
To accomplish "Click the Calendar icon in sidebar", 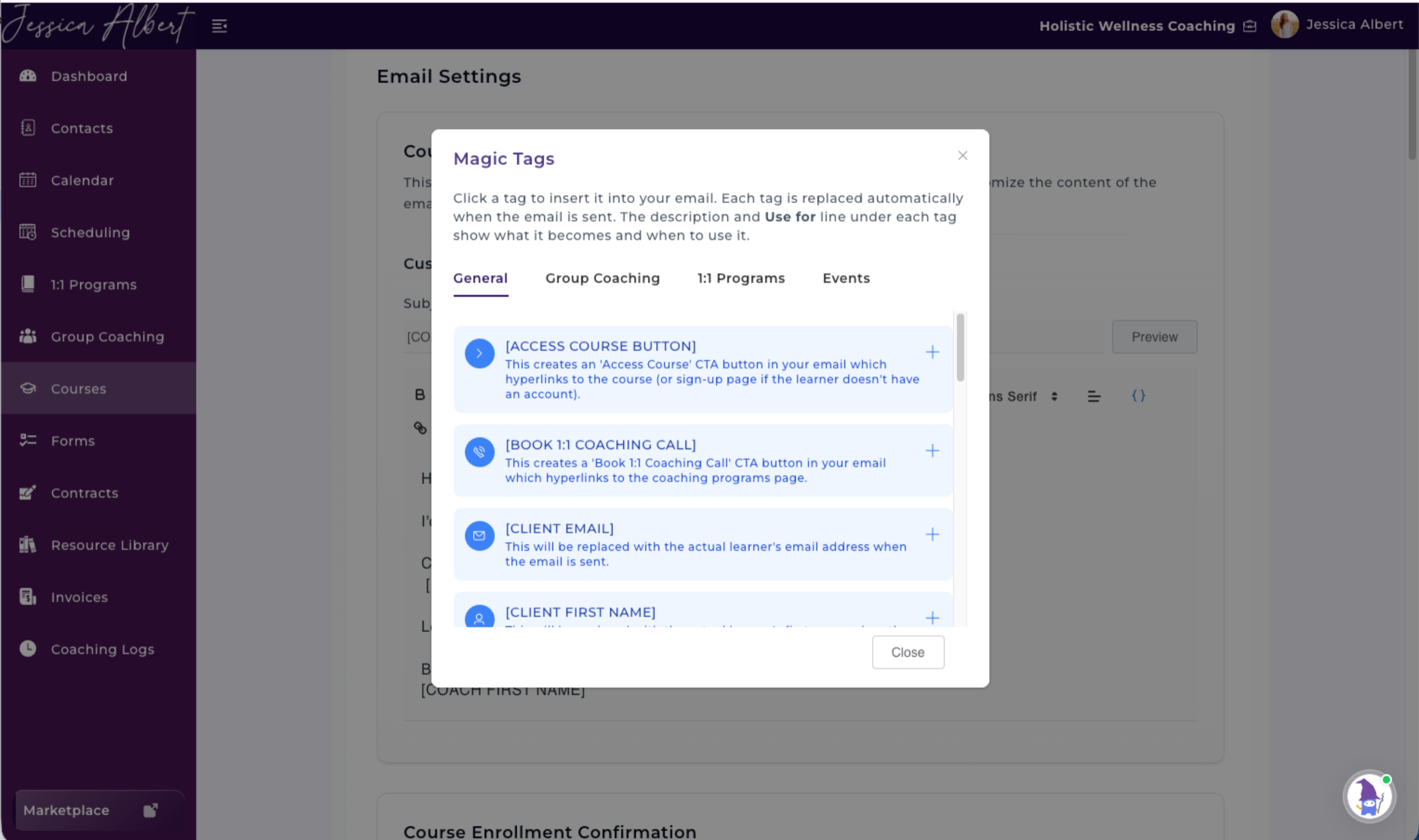I will click(27, 180).
